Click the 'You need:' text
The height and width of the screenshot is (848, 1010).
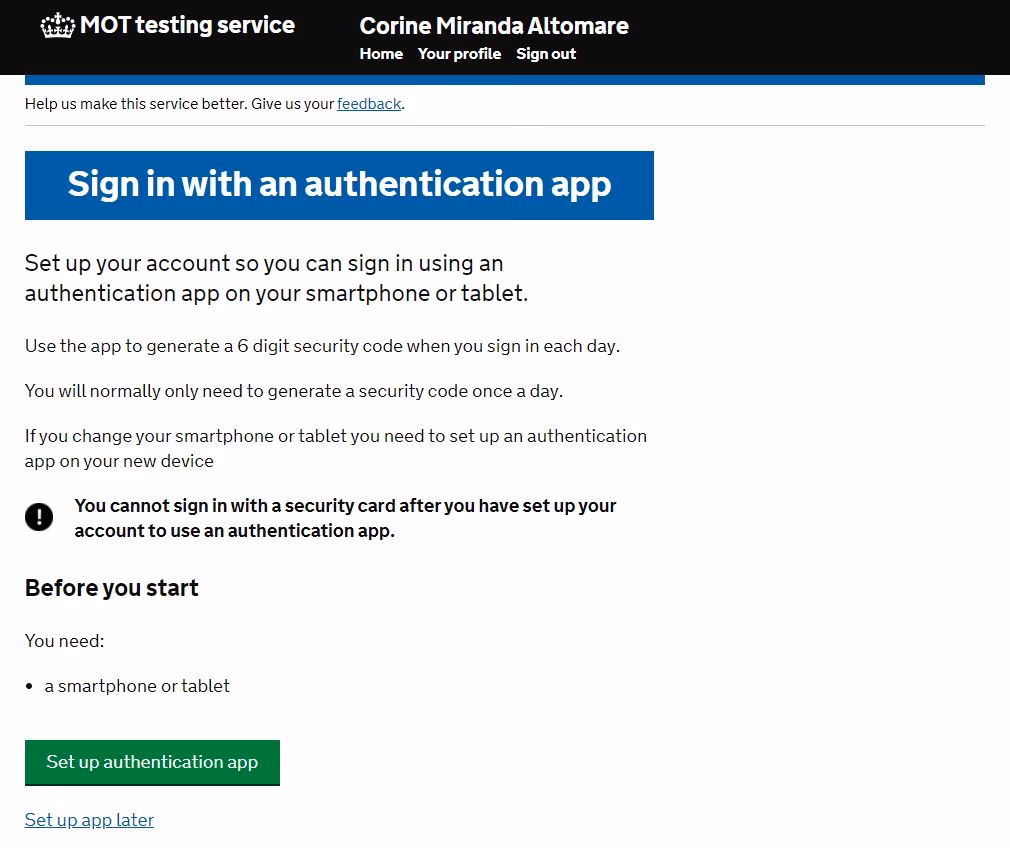point(64,641)
